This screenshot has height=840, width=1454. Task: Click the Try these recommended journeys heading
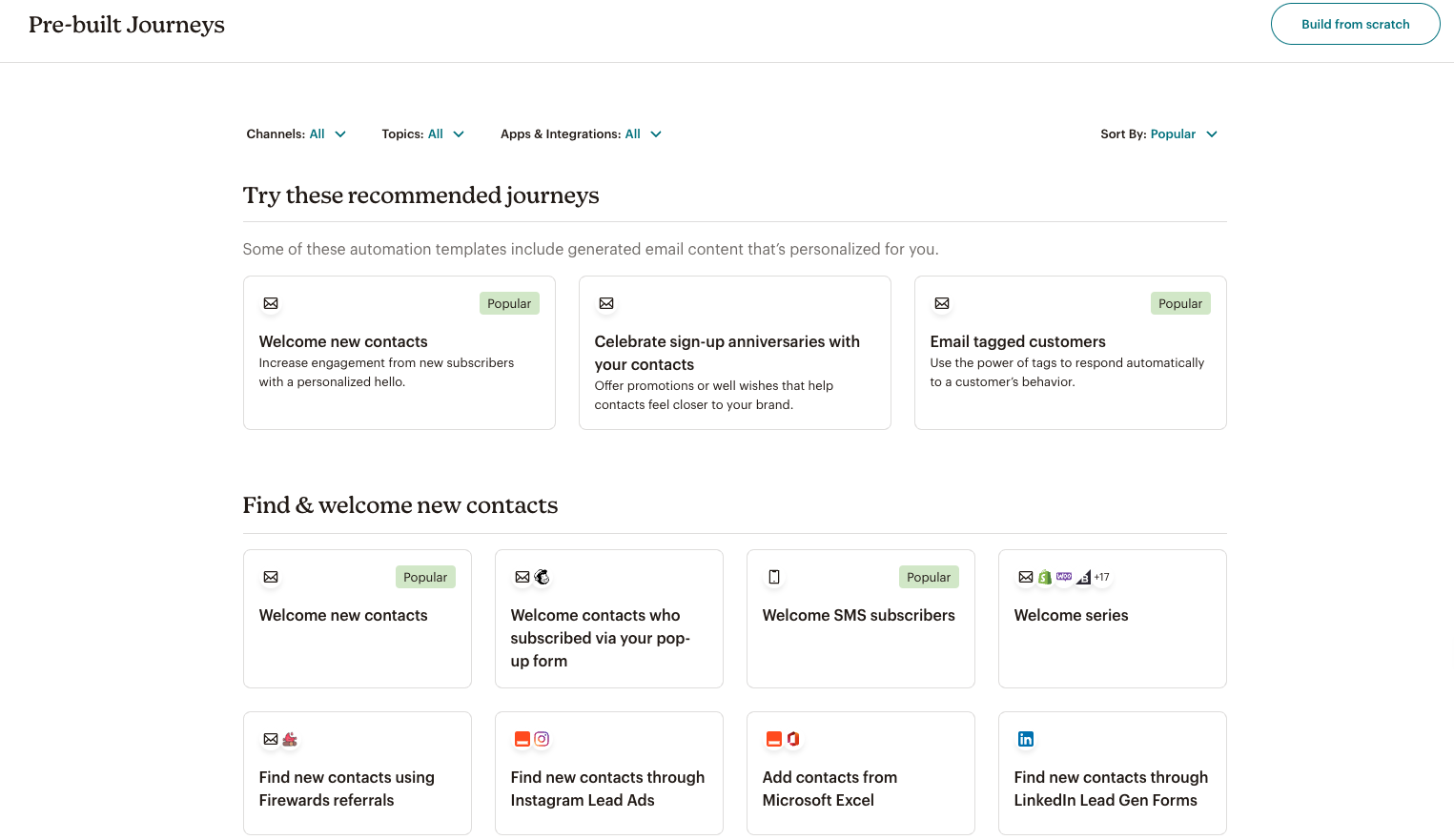[420, 195]
